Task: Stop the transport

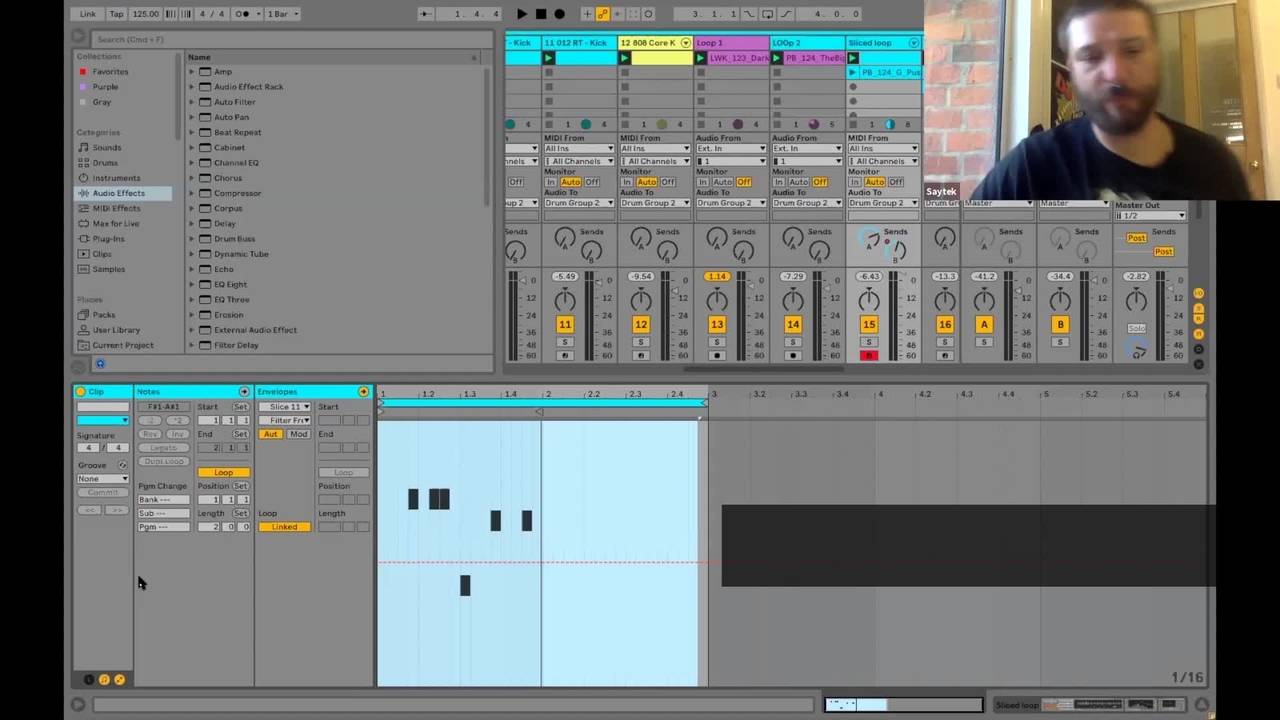Action: tap(541, 14)
